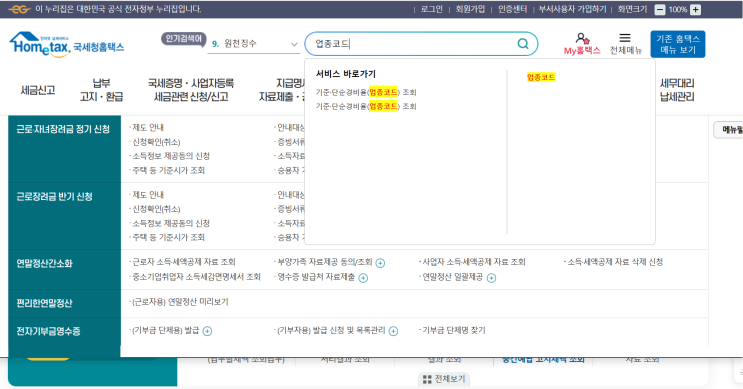Increase screen size with plus icon
743x389 pixels.
coord(695,9)
